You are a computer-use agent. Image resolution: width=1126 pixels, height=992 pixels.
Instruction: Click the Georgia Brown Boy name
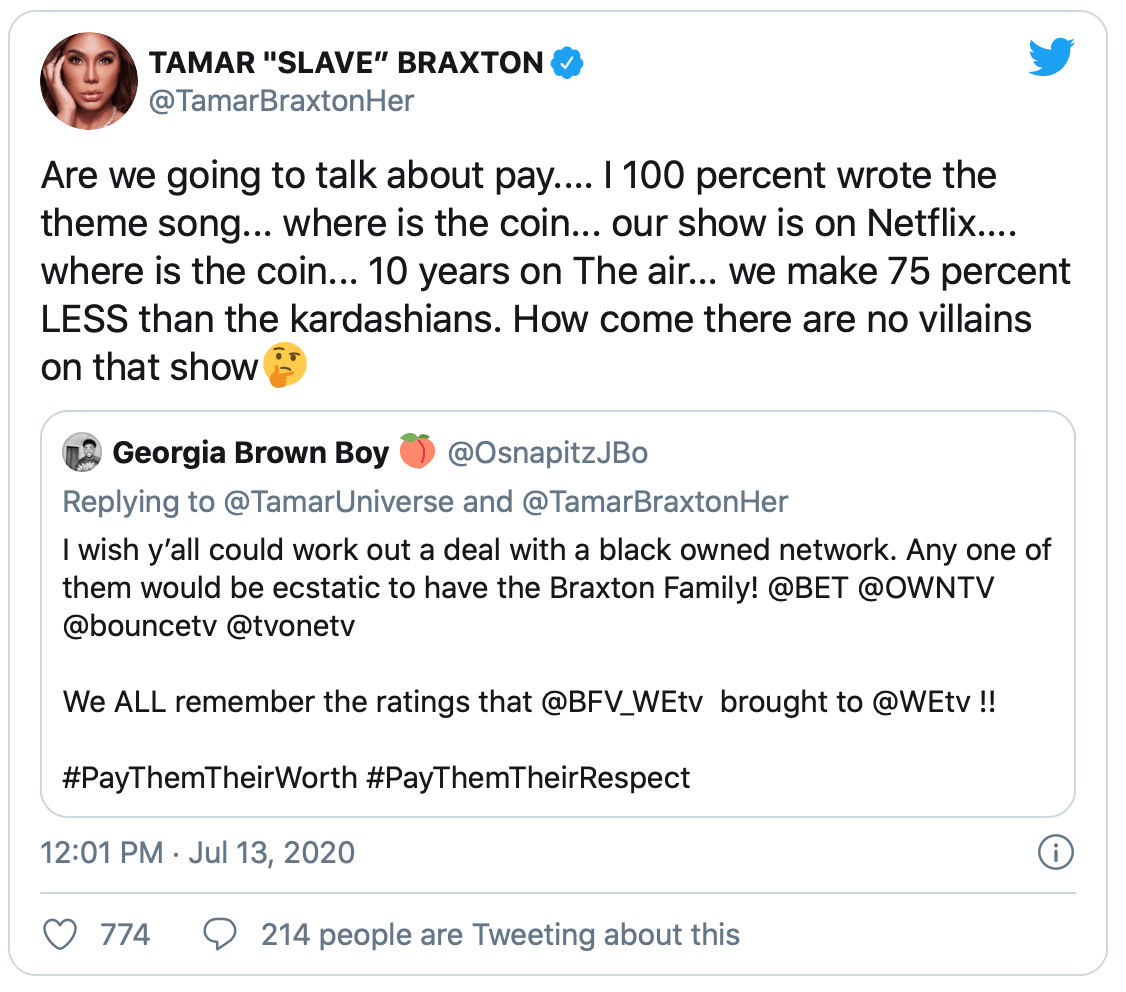250,453
